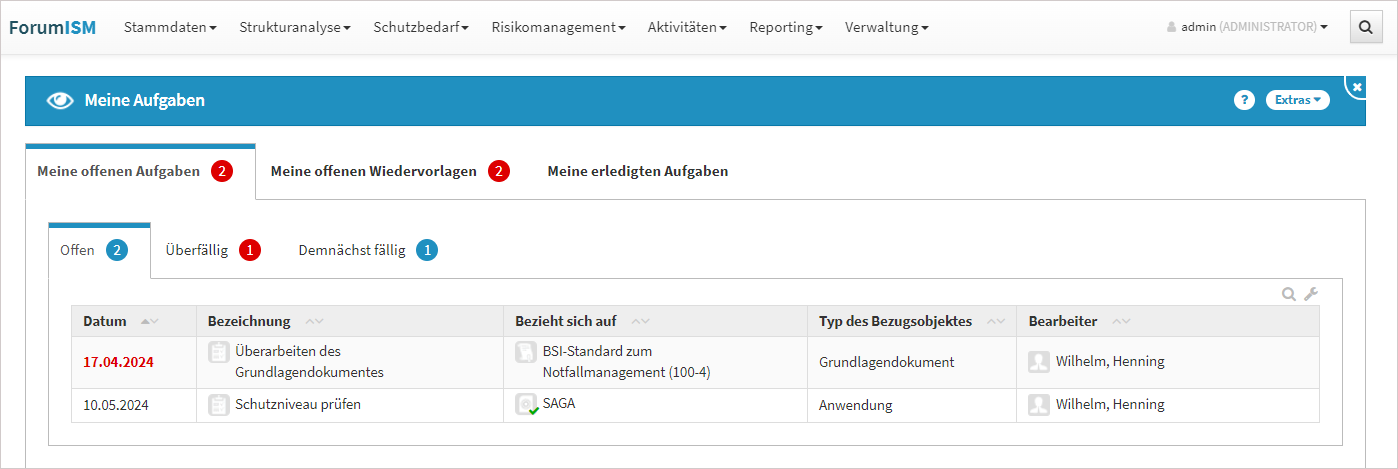Image resolution: width=1398 pixels, height=469 pixels.
Task: Open the help question mark icon
Action: tap(1244, 100)
